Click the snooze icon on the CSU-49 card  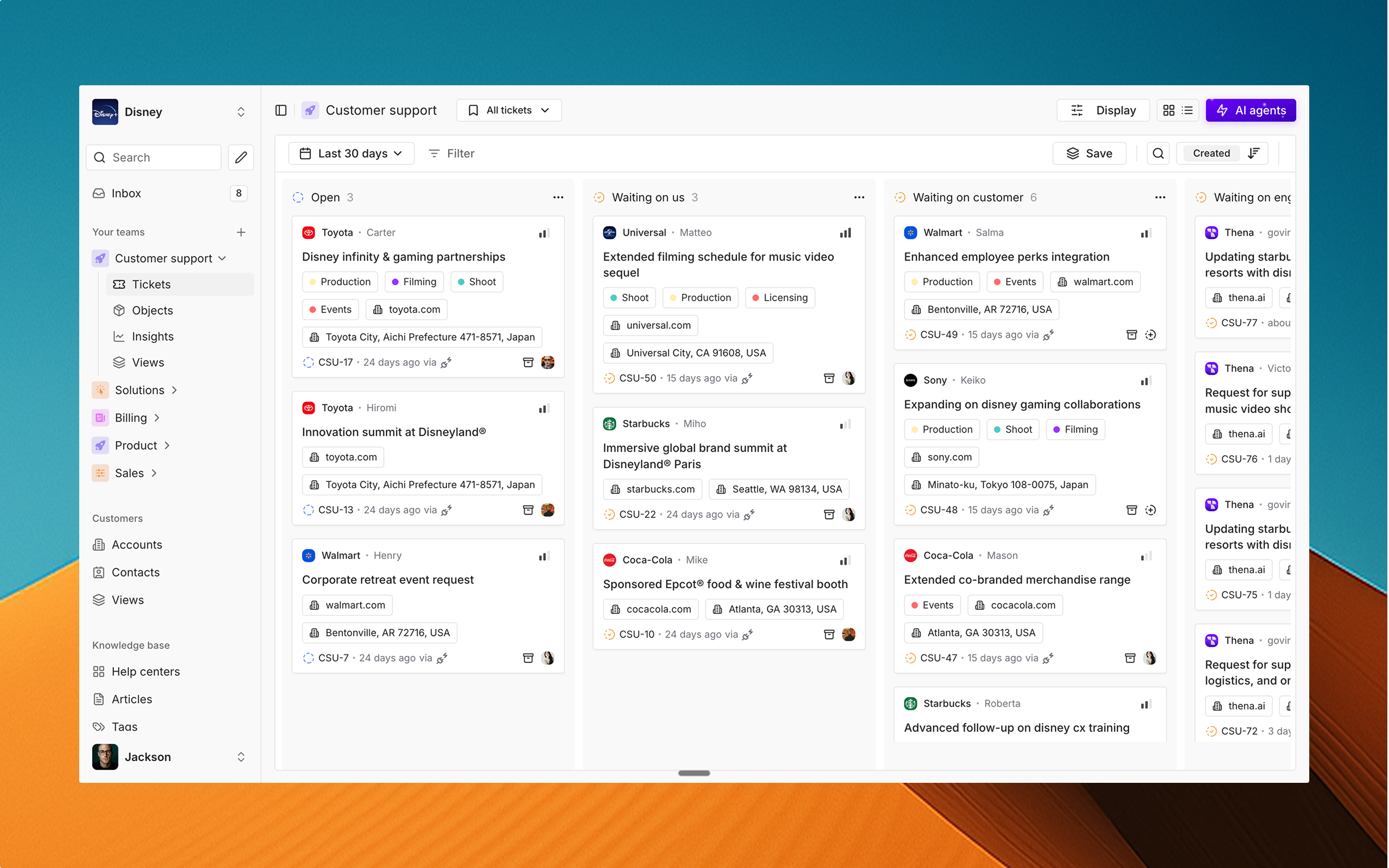tap(1151, 335)
